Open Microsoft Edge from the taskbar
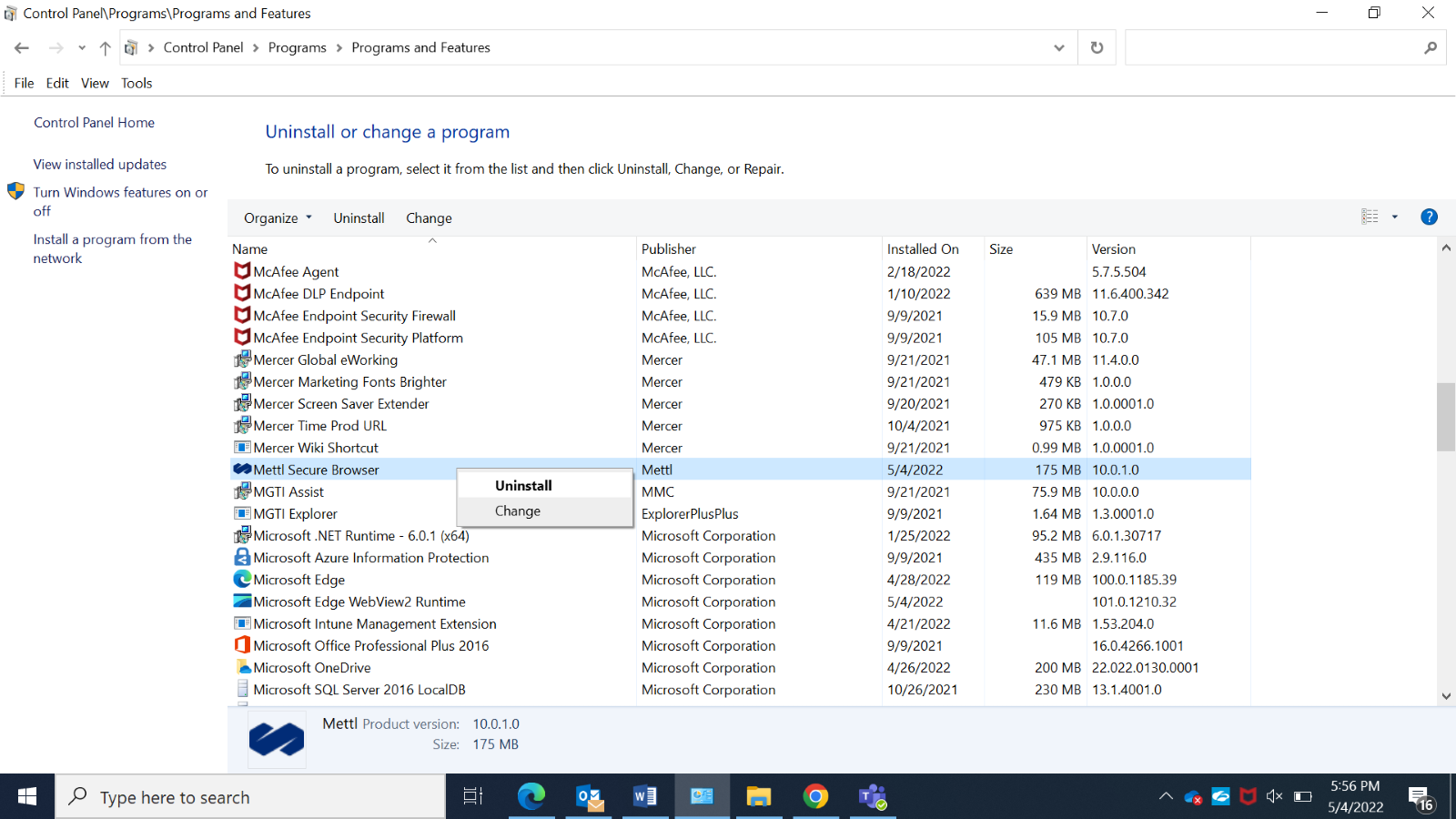Screen dimensions: 1456x819 [x=531, y=796]
